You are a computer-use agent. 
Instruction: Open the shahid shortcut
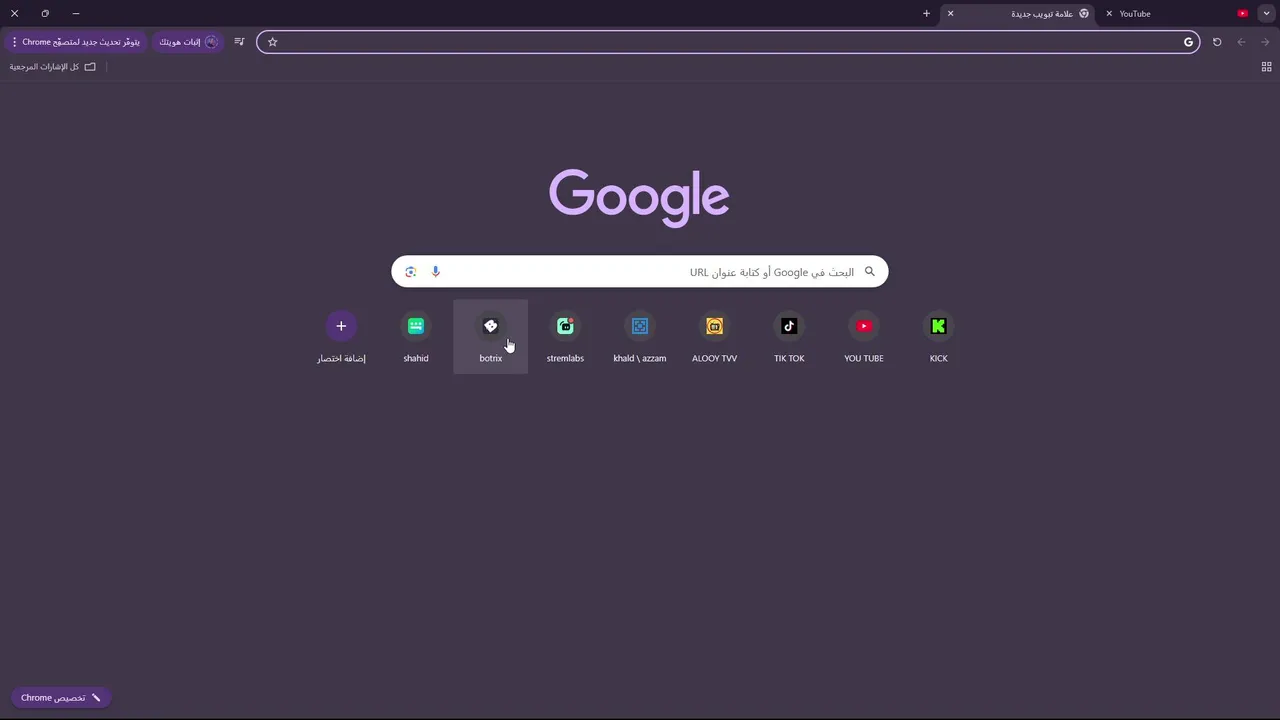416,337
